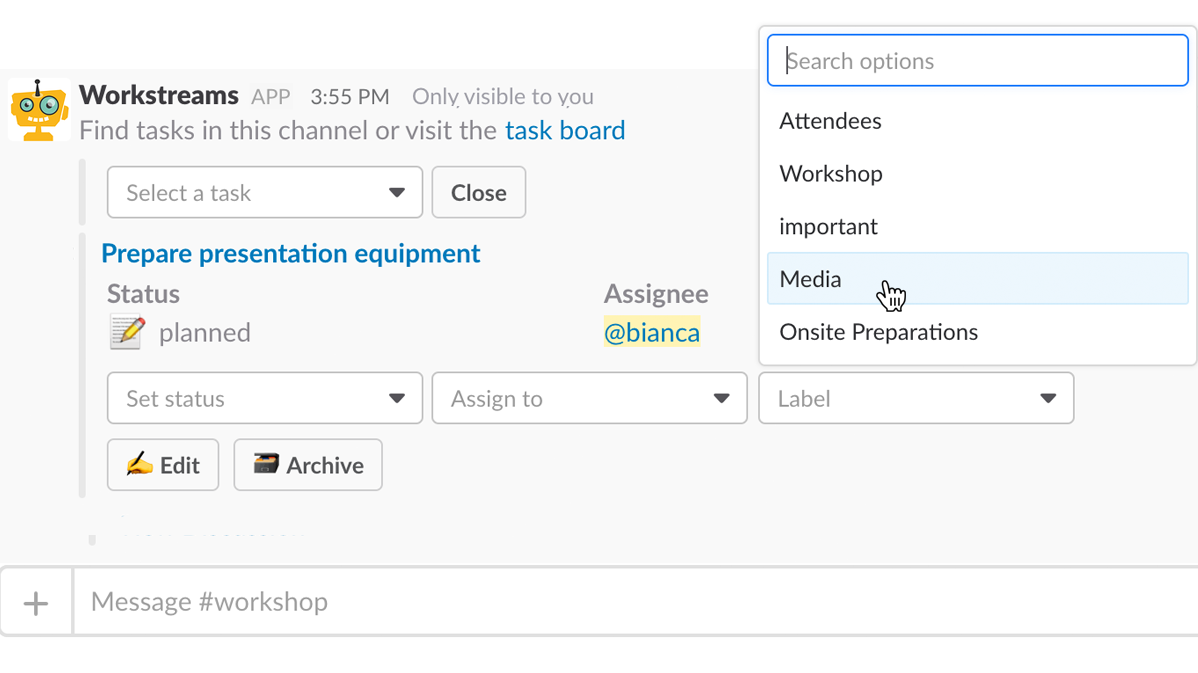
Task: Open the Assign to dropdown
Action: 589,398
